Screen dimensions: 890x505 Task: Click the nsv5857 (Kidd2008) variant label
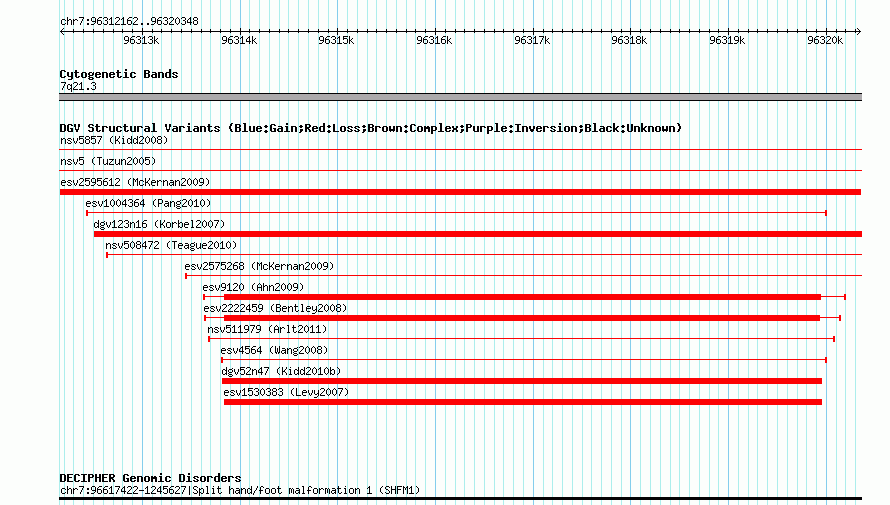pyautogui.click(x=114, y=140)
